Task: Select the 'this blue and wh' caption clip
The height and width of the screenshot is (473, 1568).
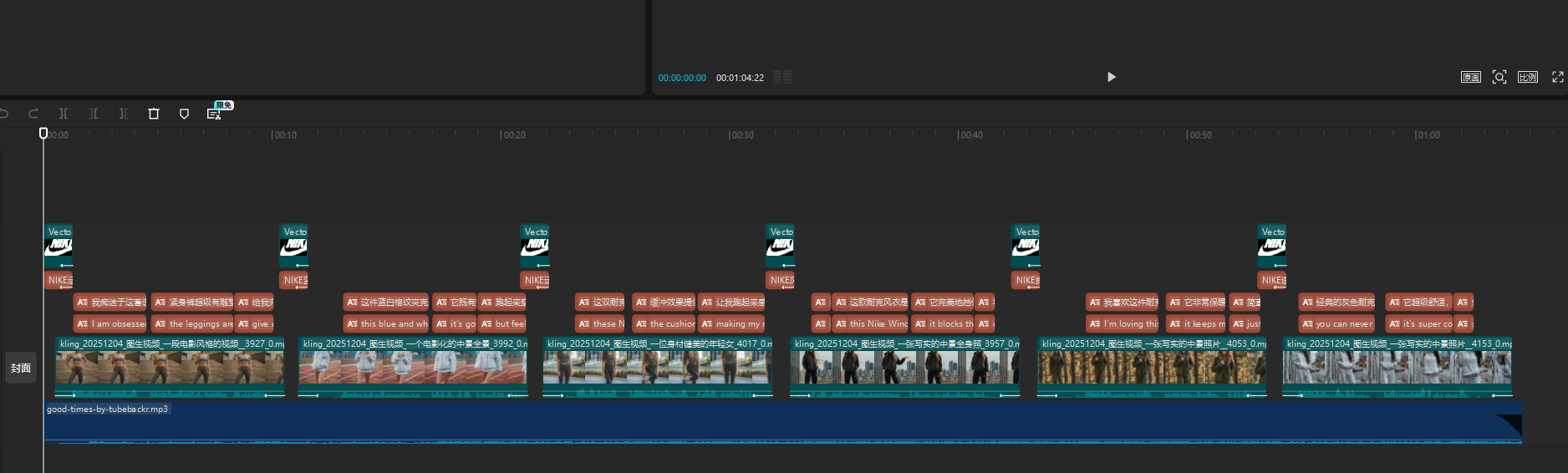Action: tap(386, 323)
